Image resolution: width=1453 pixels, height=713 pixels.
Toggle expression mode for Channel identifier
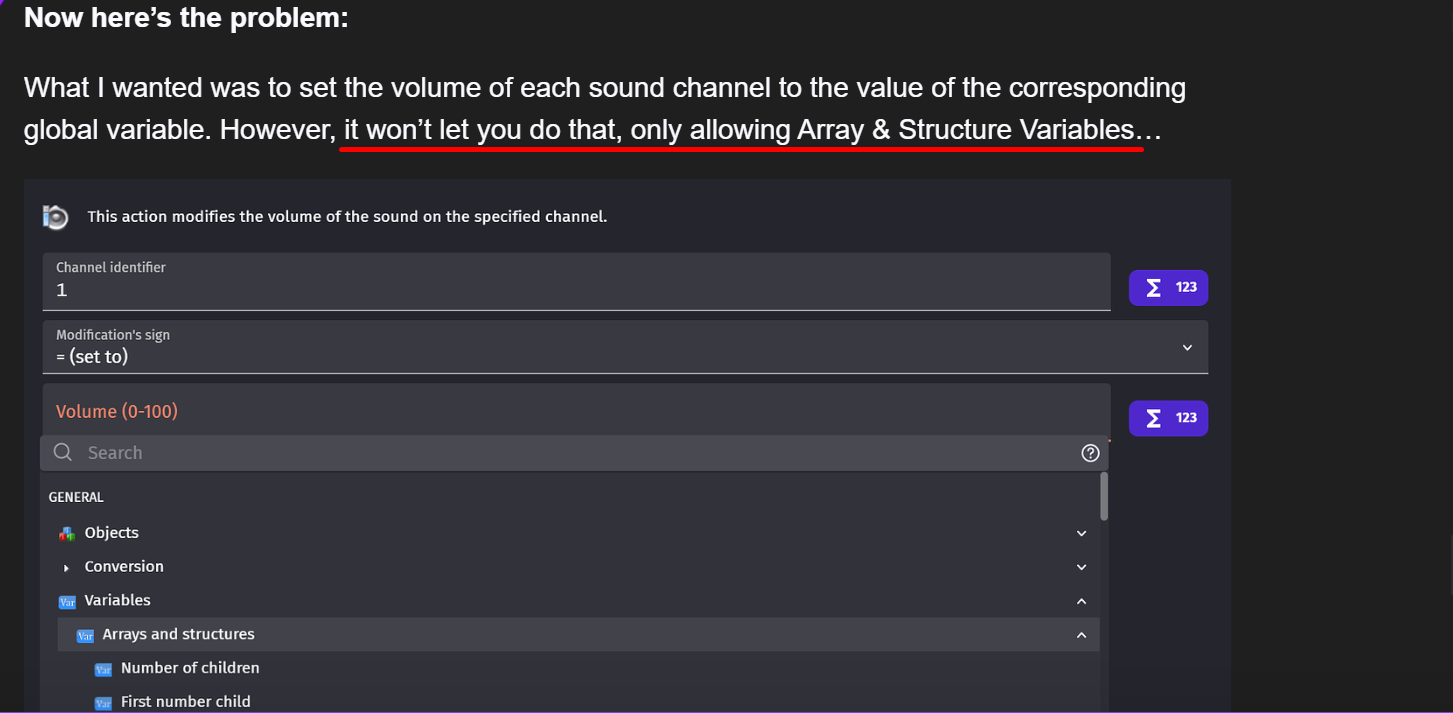[x=1168, y=288]
